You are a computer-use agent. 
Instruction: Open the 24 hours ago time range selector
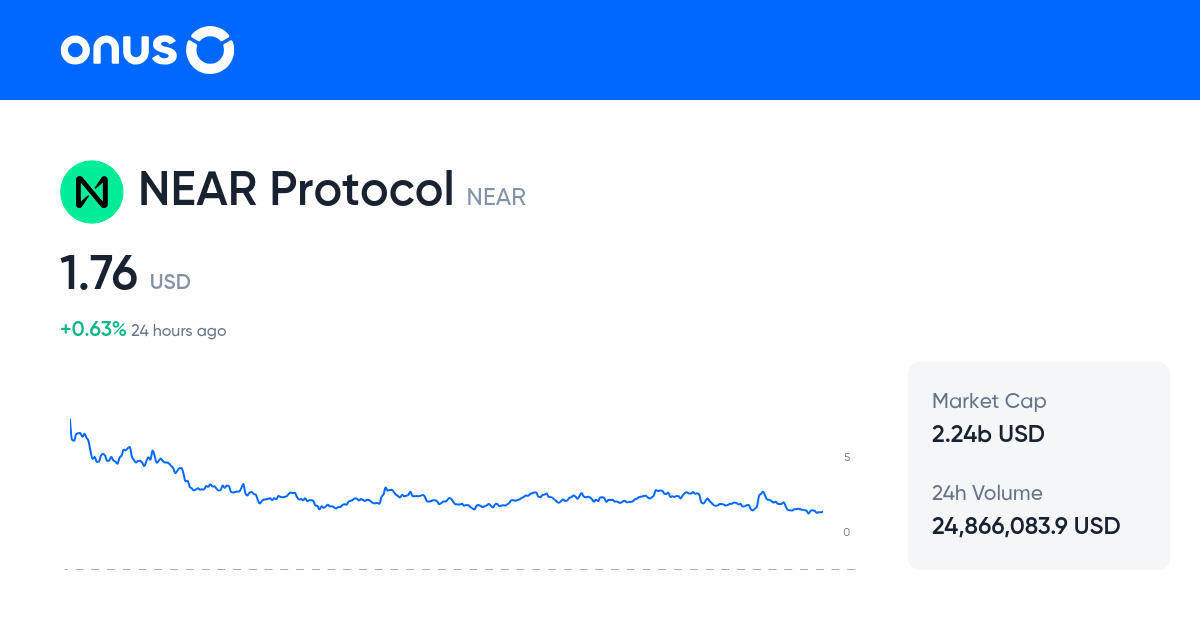[x=179, y=330]
